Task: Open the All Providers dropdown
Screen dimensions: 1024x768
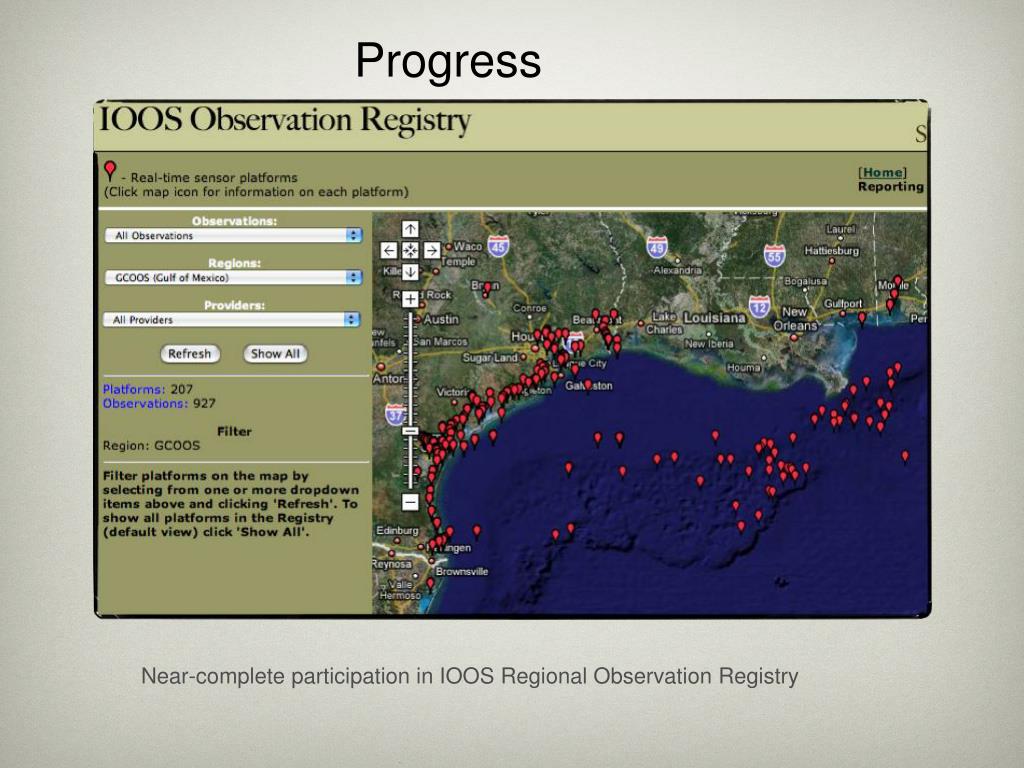Action: [x=232, y=319]
